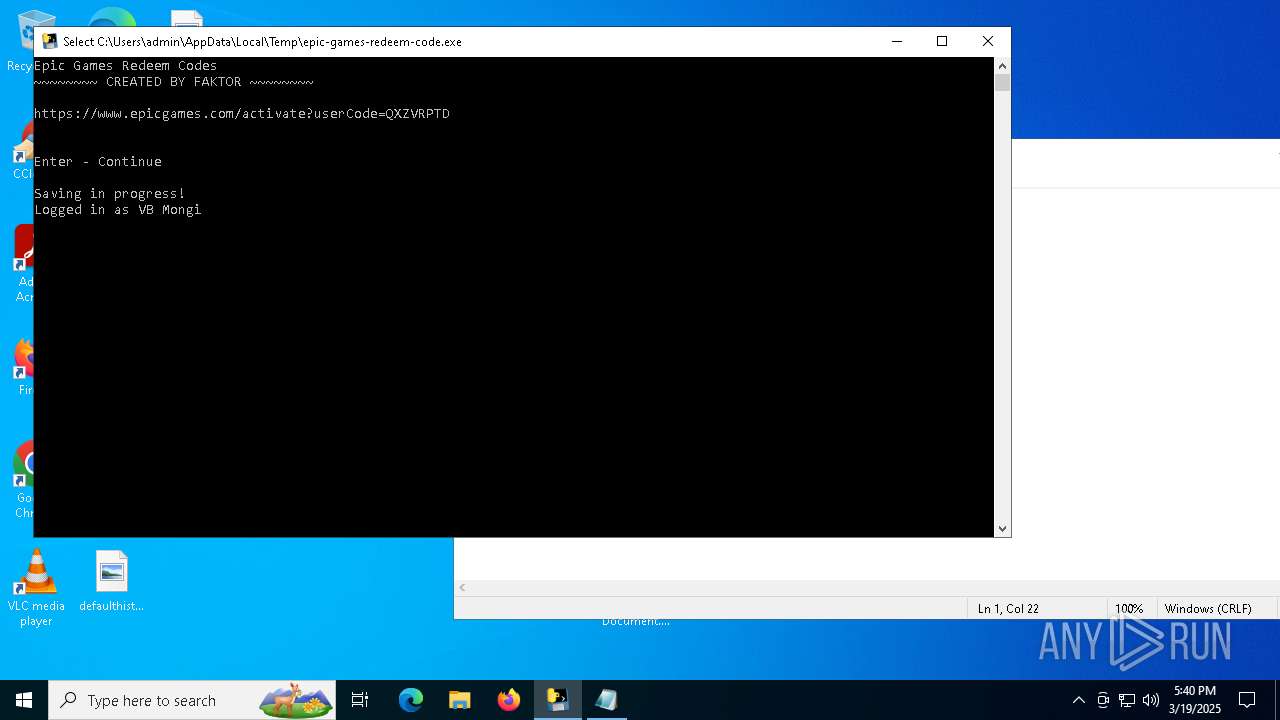This screenshot has height=720, width=1280.
Task: Click the 'Saving in progress!' line
Action: point(110,193)
